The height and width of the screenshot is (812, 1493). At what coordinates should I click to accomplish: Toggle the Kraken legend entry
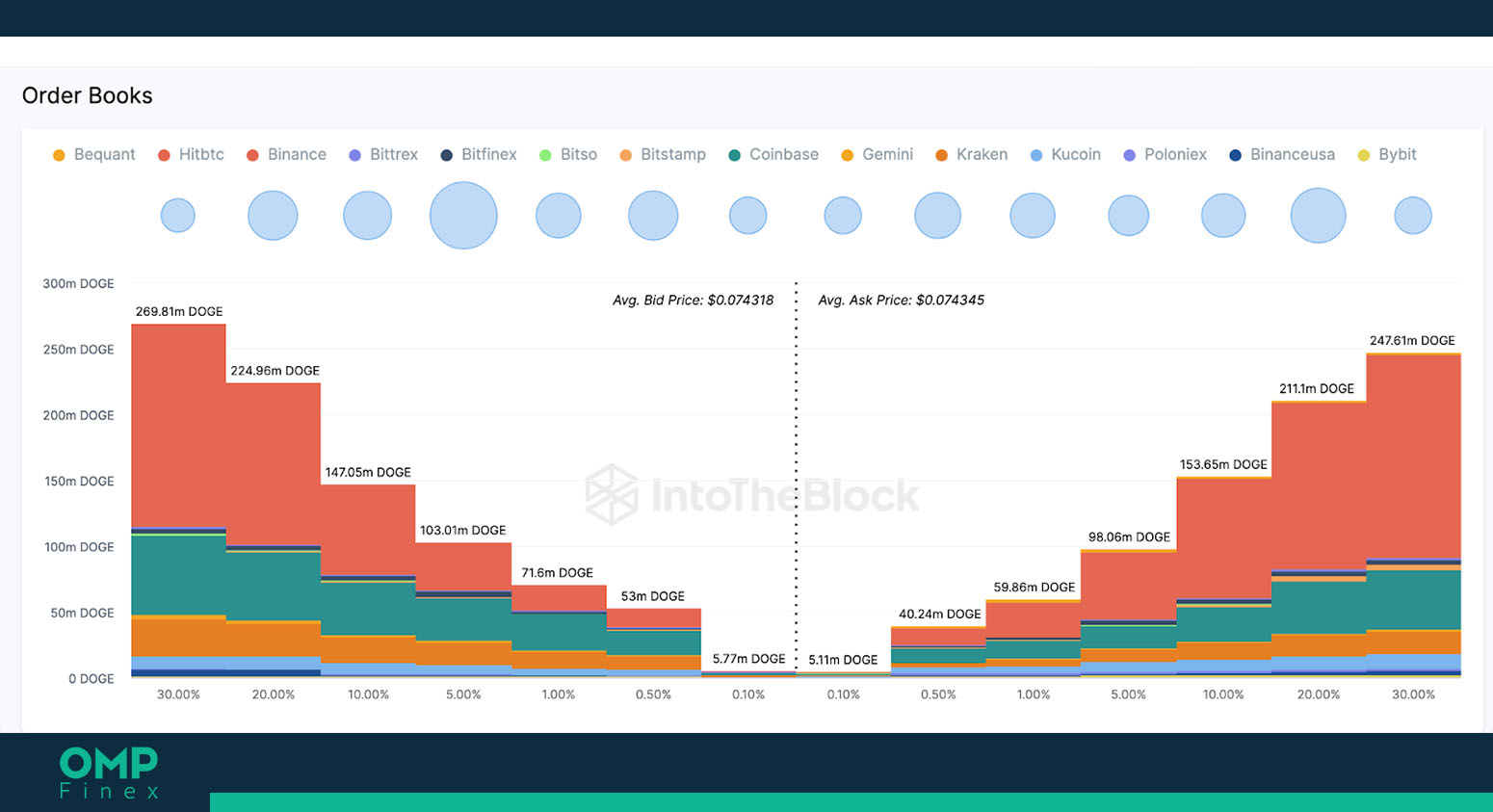(972, 154)
